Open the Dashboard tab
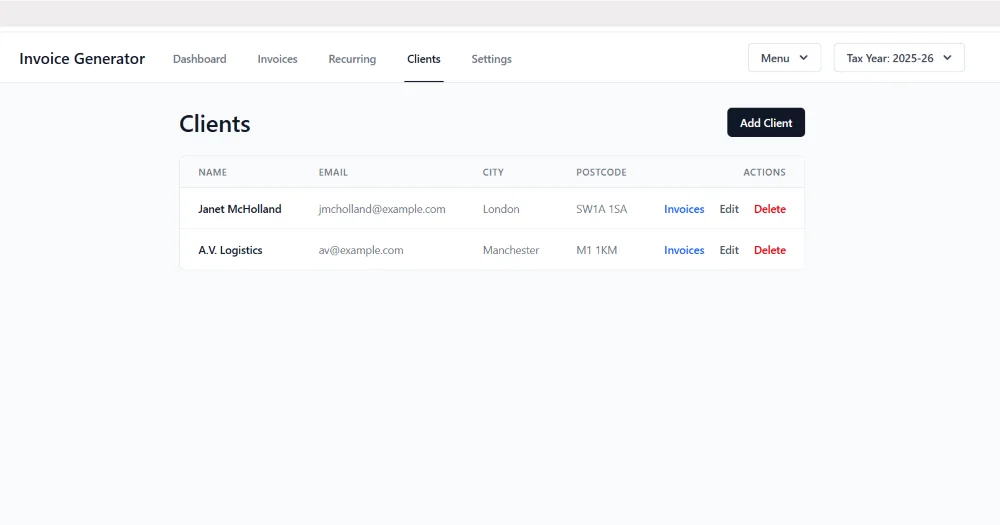Image resolution: width=1000 pixels, height=525 pixels. click(x=200, y=59)
